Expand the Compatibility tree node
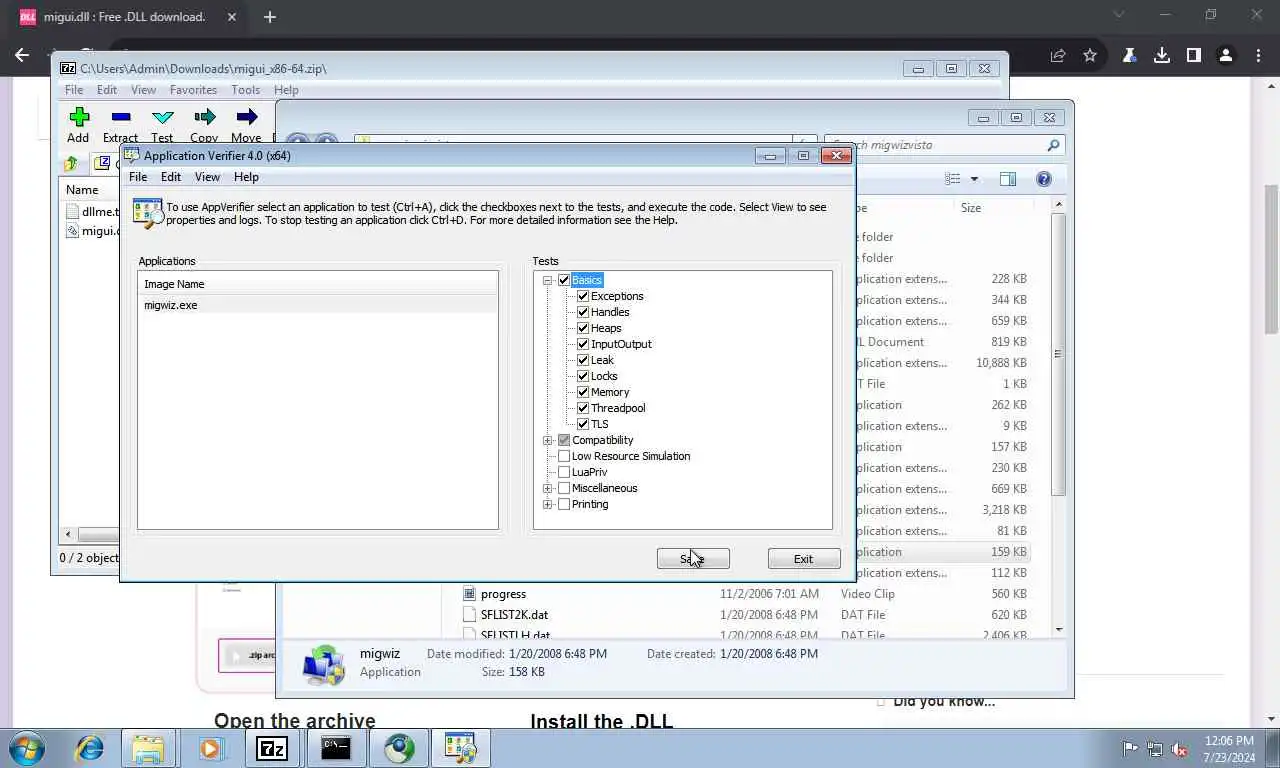 point(547,440)
